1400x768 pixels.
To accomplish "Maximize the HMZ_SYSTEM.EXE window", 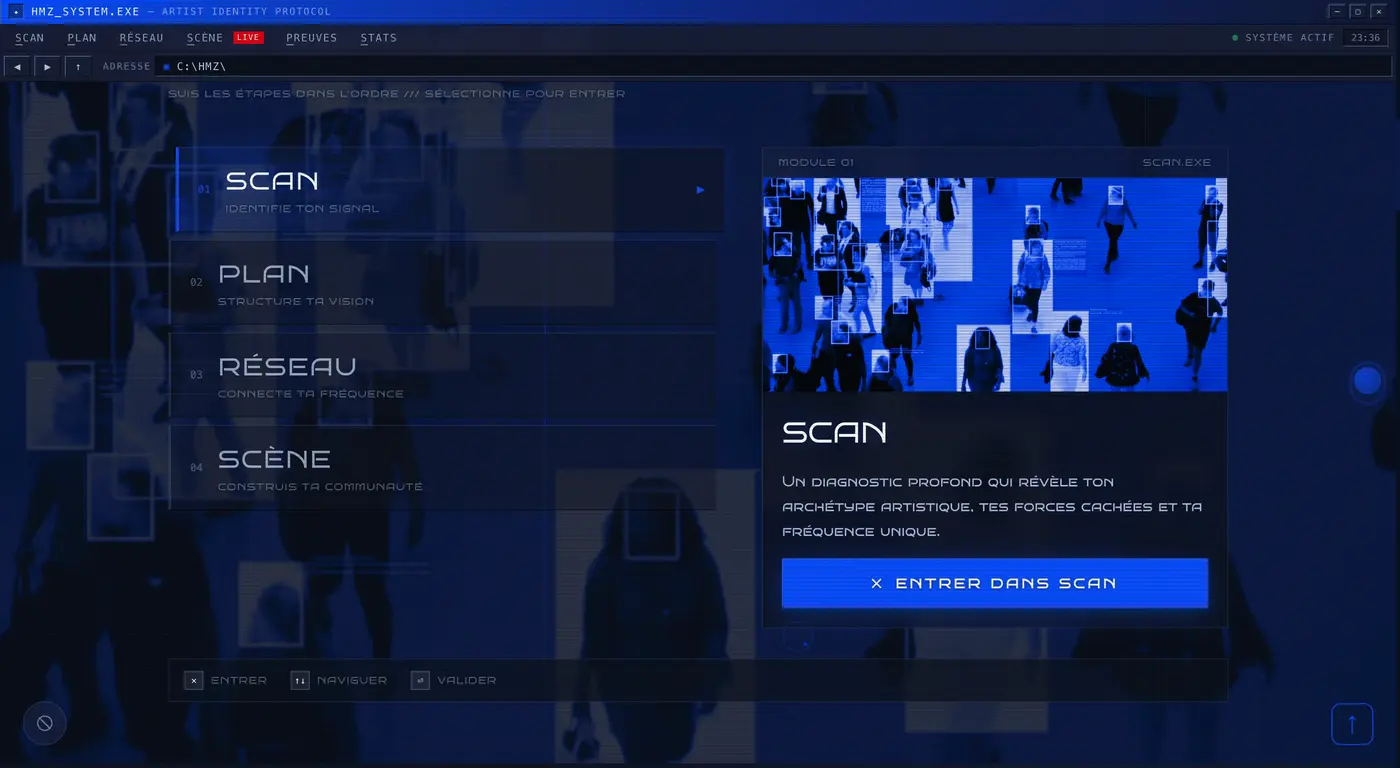I will [1357, 11].
